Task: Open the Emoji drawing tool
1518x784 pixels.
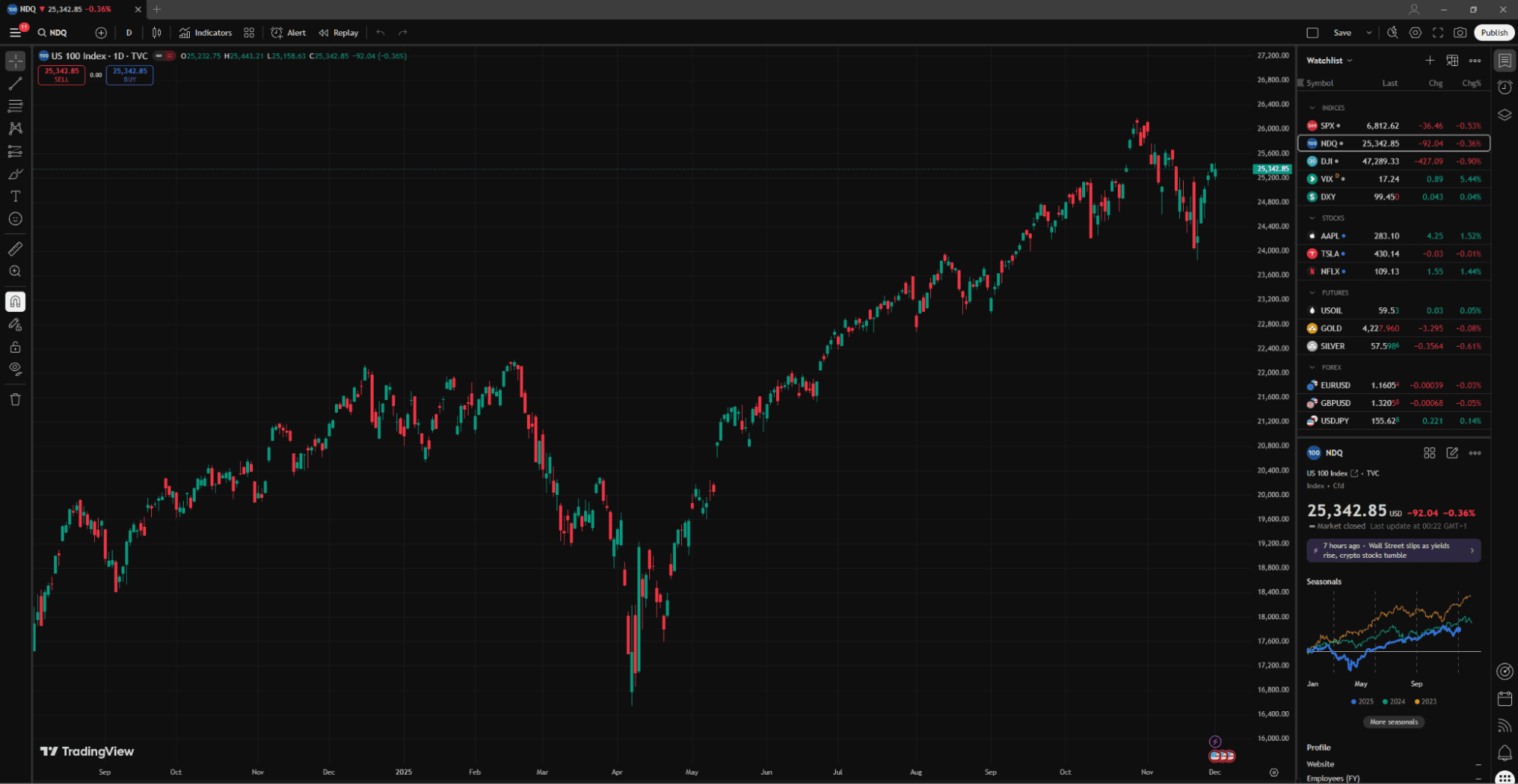Action: coord(15,219)
